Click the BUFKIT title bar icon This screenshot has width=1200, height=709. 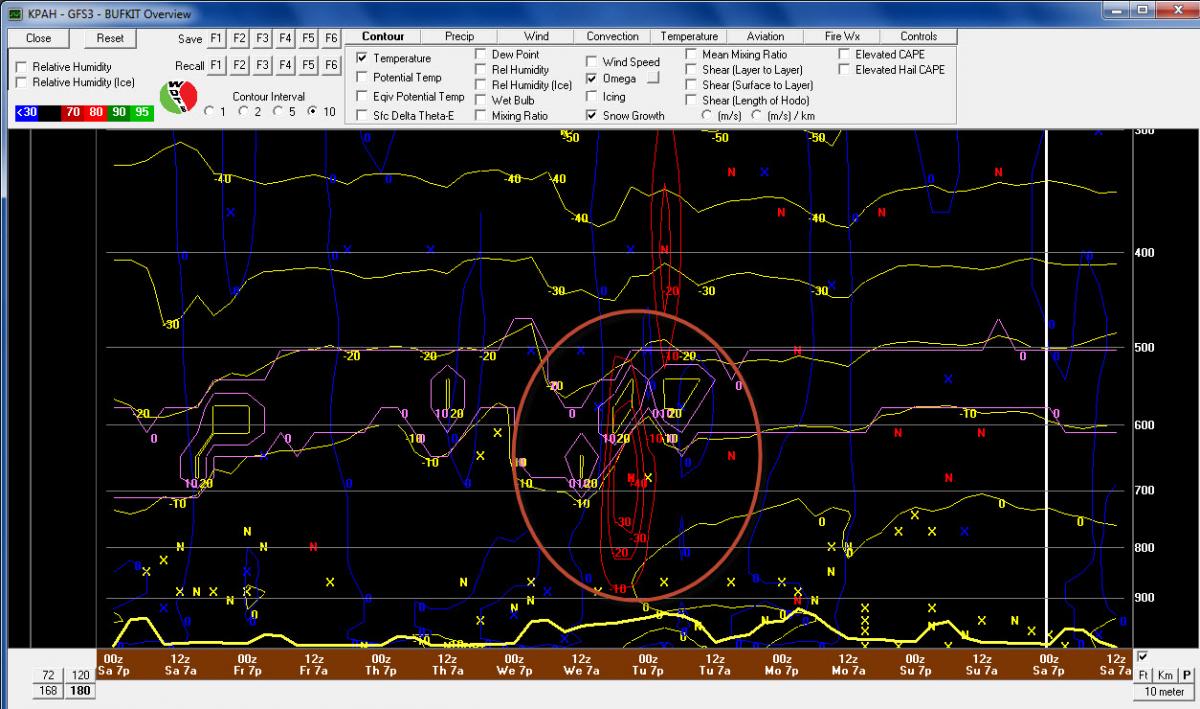13,13
